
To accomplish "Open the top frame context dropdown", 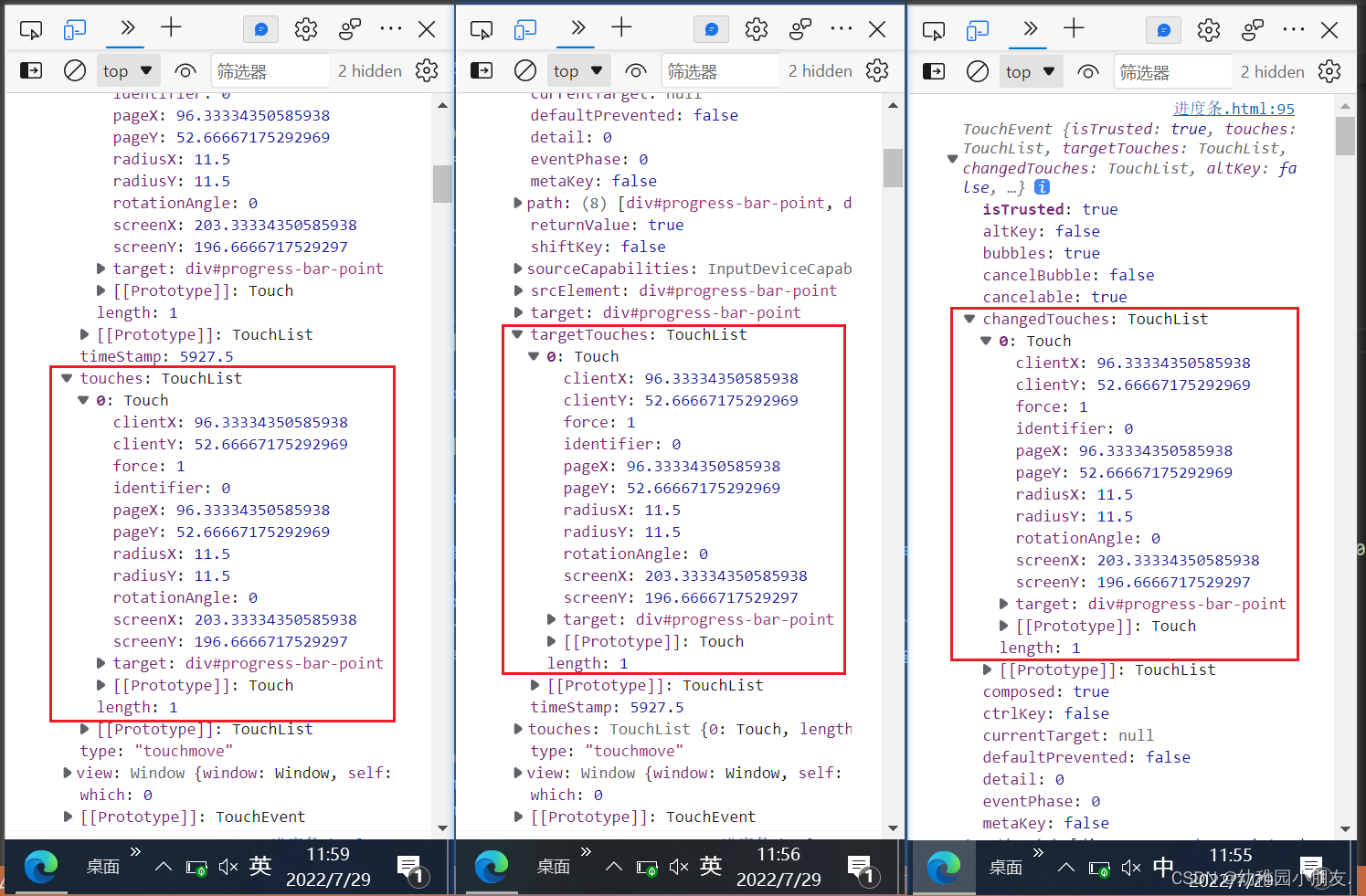I will point(128,69).
